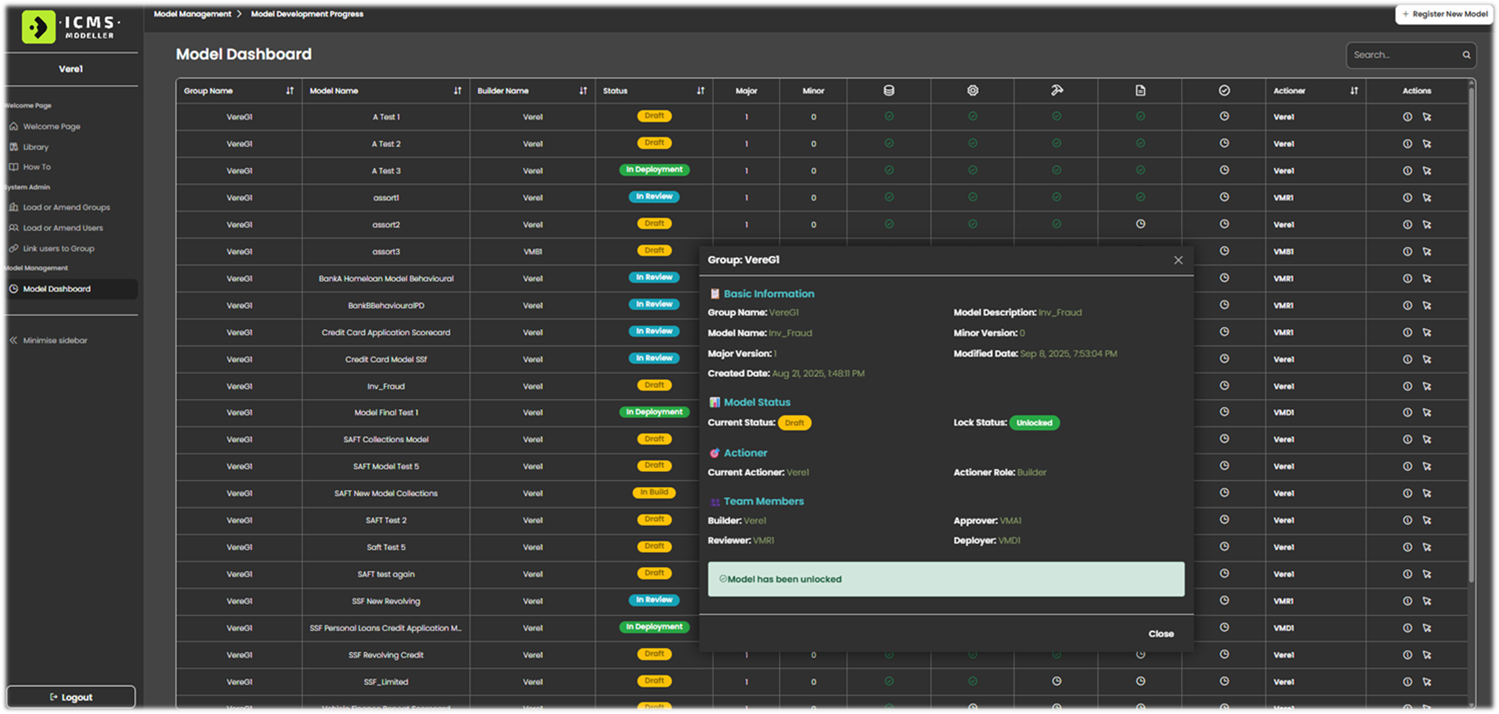Click Close button at bottom of dialog
The height and width of the screenshot is (714, 1499).
coord(1161,634)
